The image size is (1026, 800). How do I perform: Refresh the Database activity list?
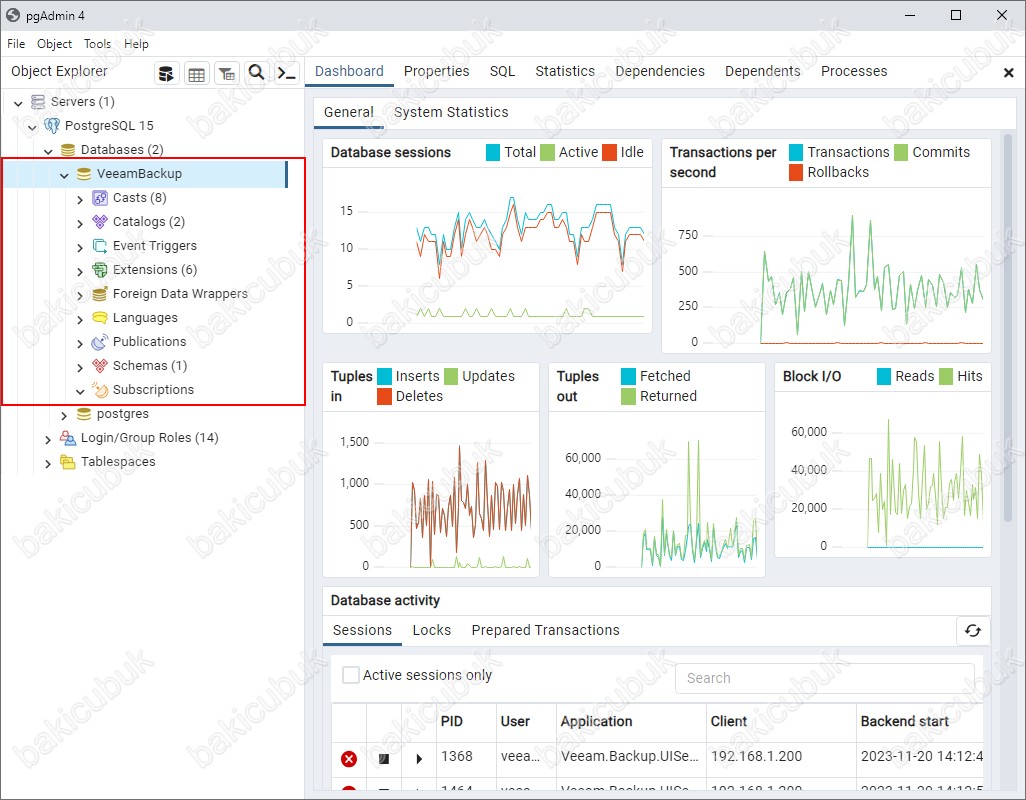pyautogui.click(x=973, y=631)
